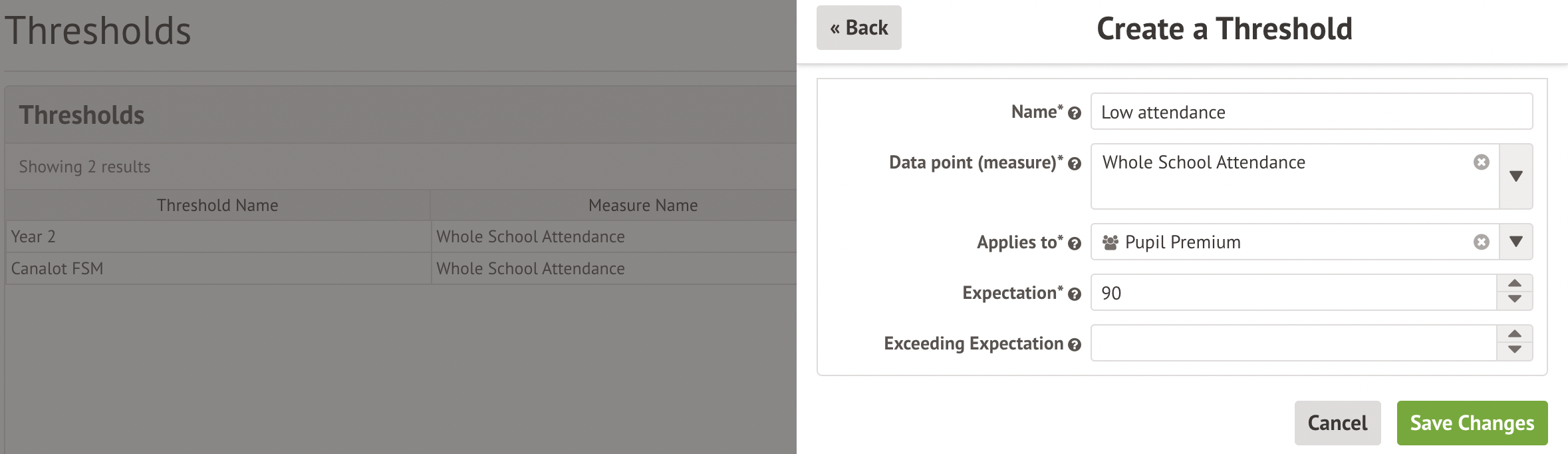1568x454 pixels.
Task: Click the Exceeding Expectation input field
Action: pos(1294,343)
